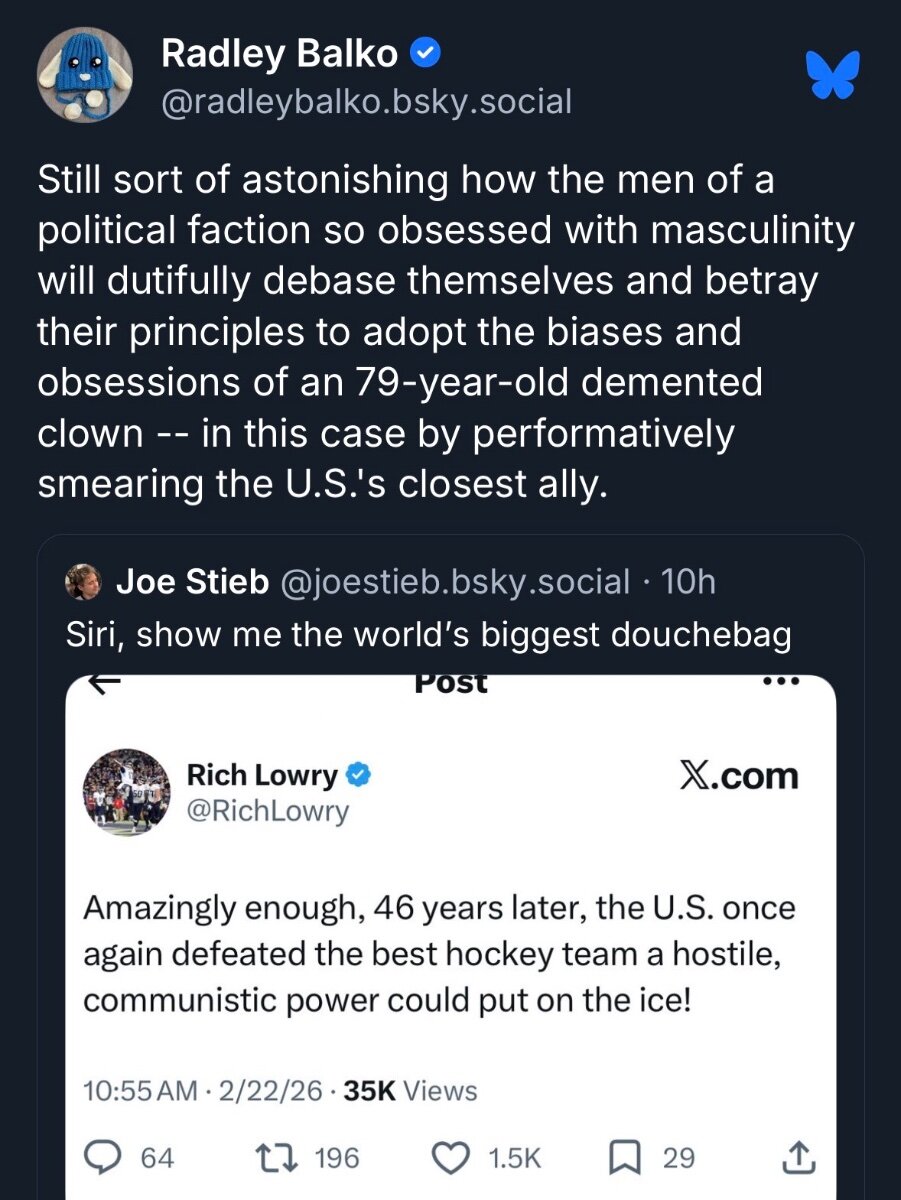
Task: Click the 35K Views count
Action: [x=410, y=1091]
